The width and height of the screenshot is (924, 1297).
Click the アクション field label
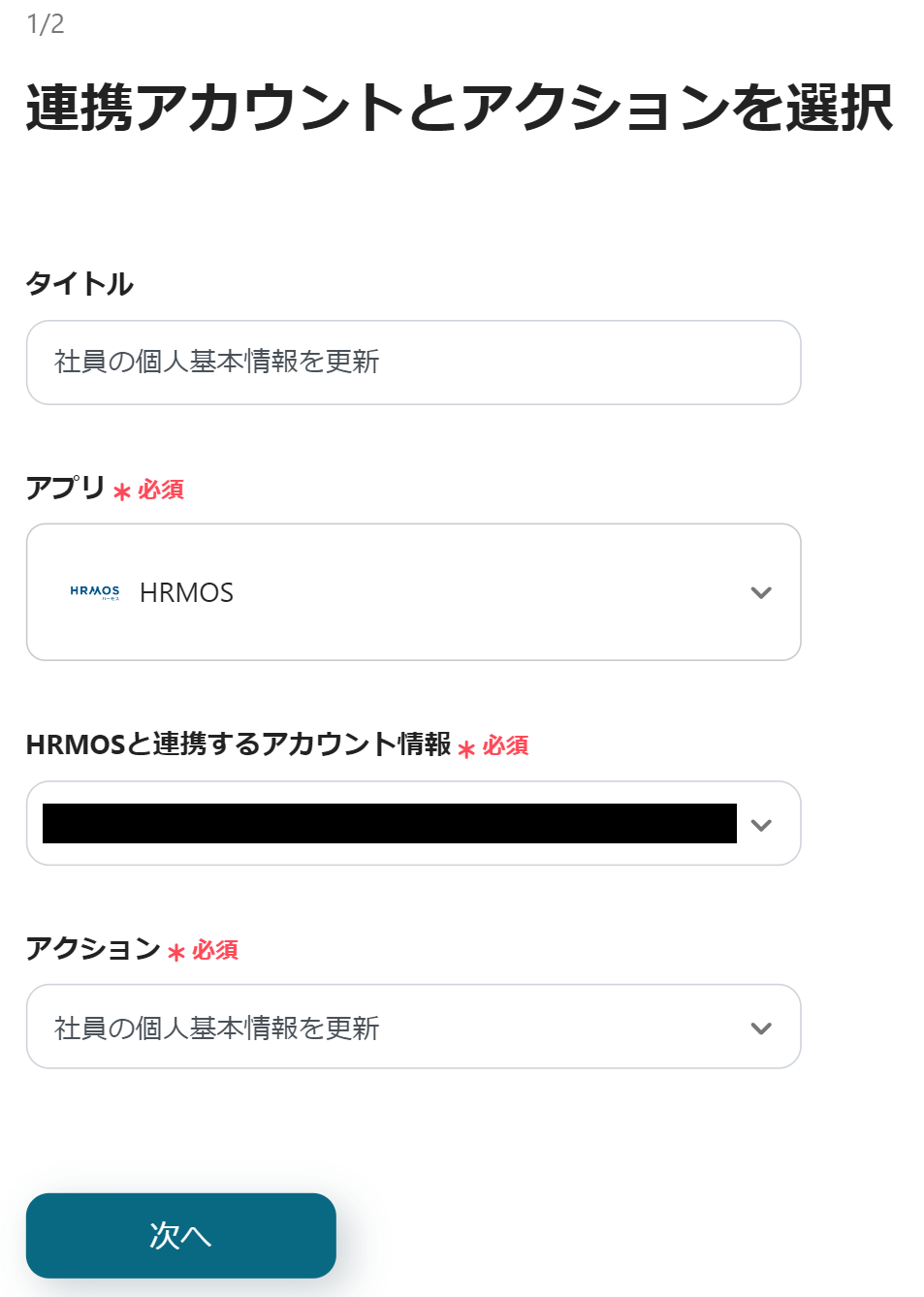93,947
